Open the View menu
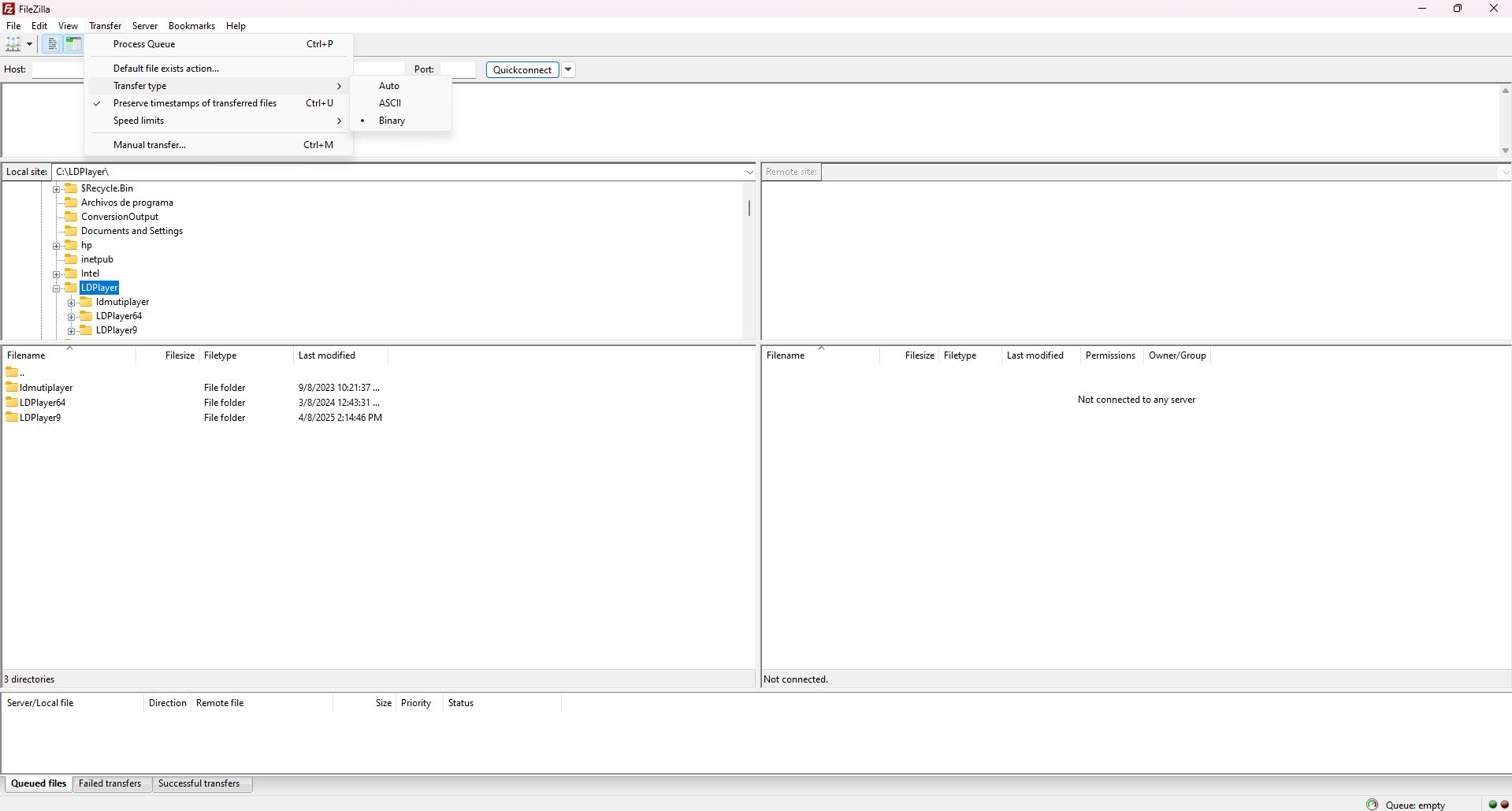The width and height of the screenshot is (1512, 811). coord(68,26)
